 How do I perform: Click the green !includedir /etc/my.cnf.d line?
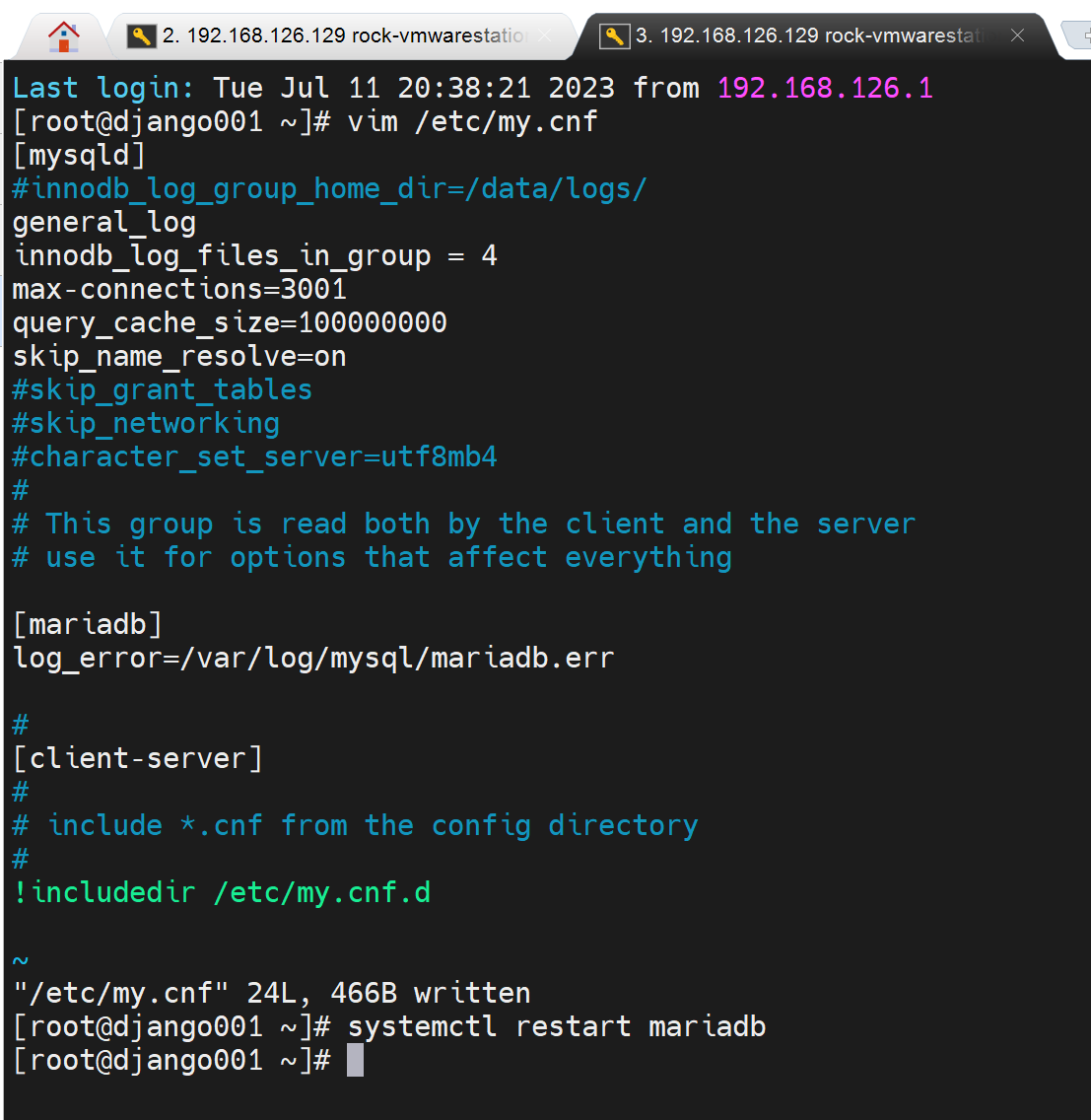coord(222,893)
